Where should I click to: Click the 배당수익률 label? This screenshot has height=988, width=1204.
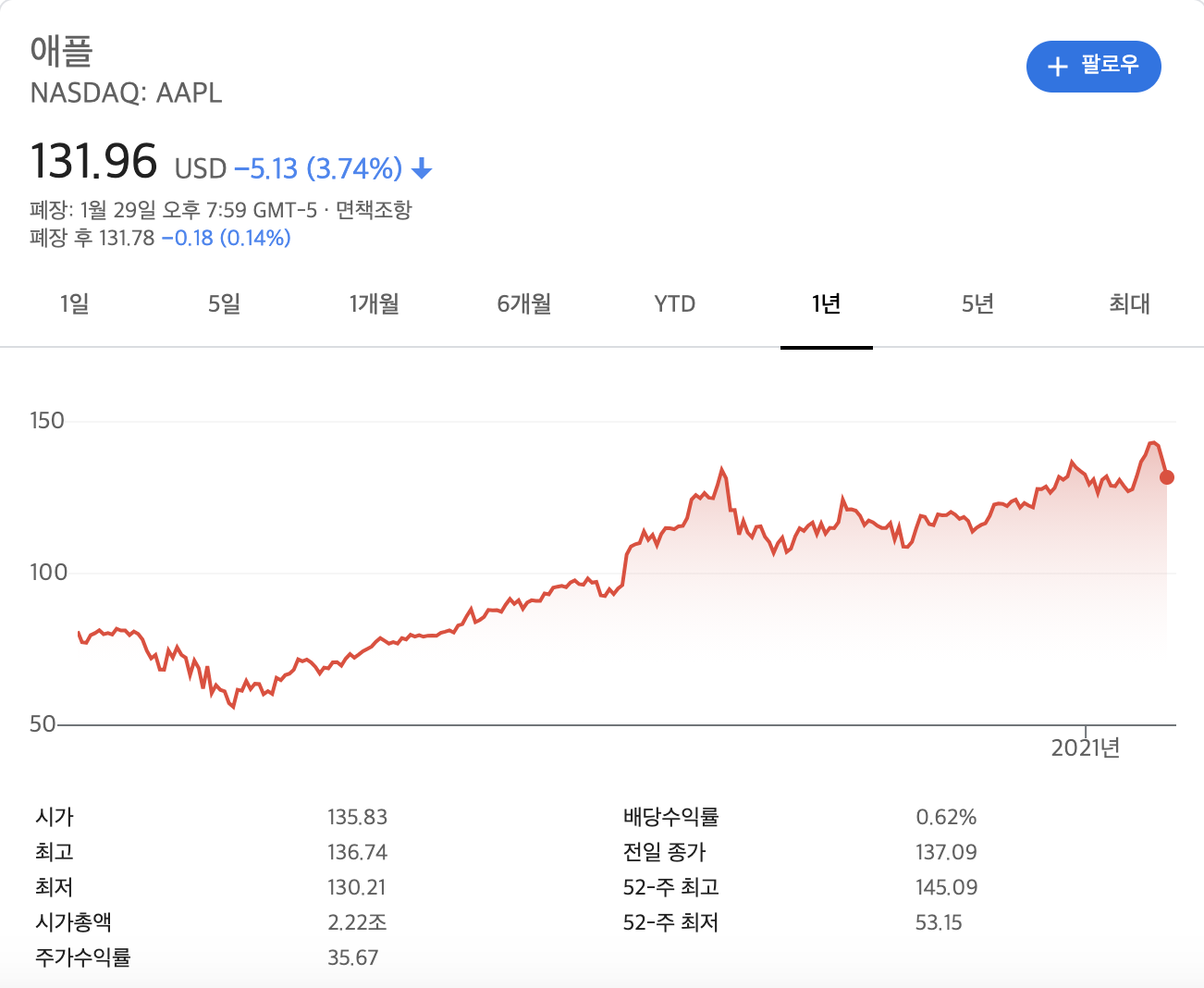coord(671,817)
